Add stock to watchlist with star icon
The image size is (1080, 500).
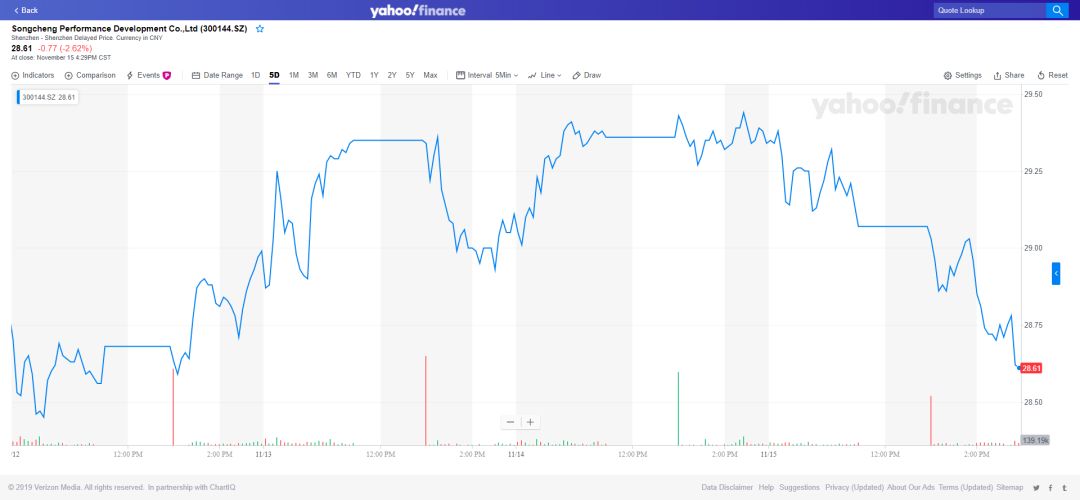(x=260, y=29)
